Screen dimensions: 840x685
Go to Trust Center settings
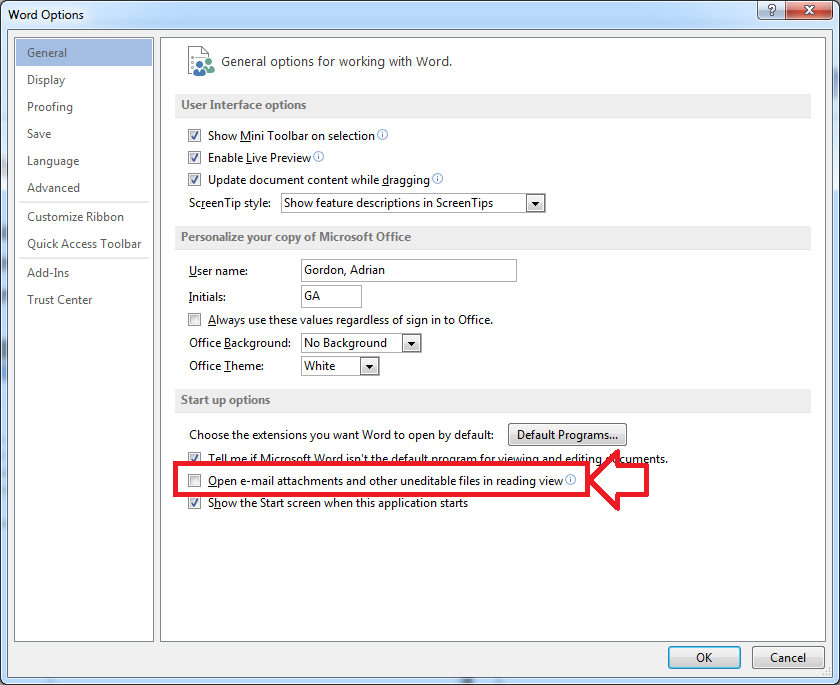coord(84,299)
